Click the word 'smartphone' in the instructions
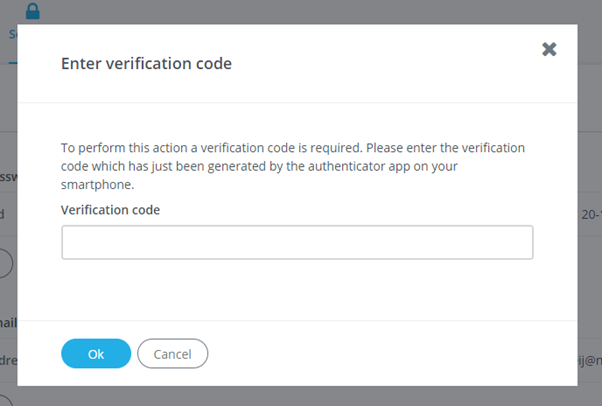Viewport: 602px width, 406px height. coord(96,185)
